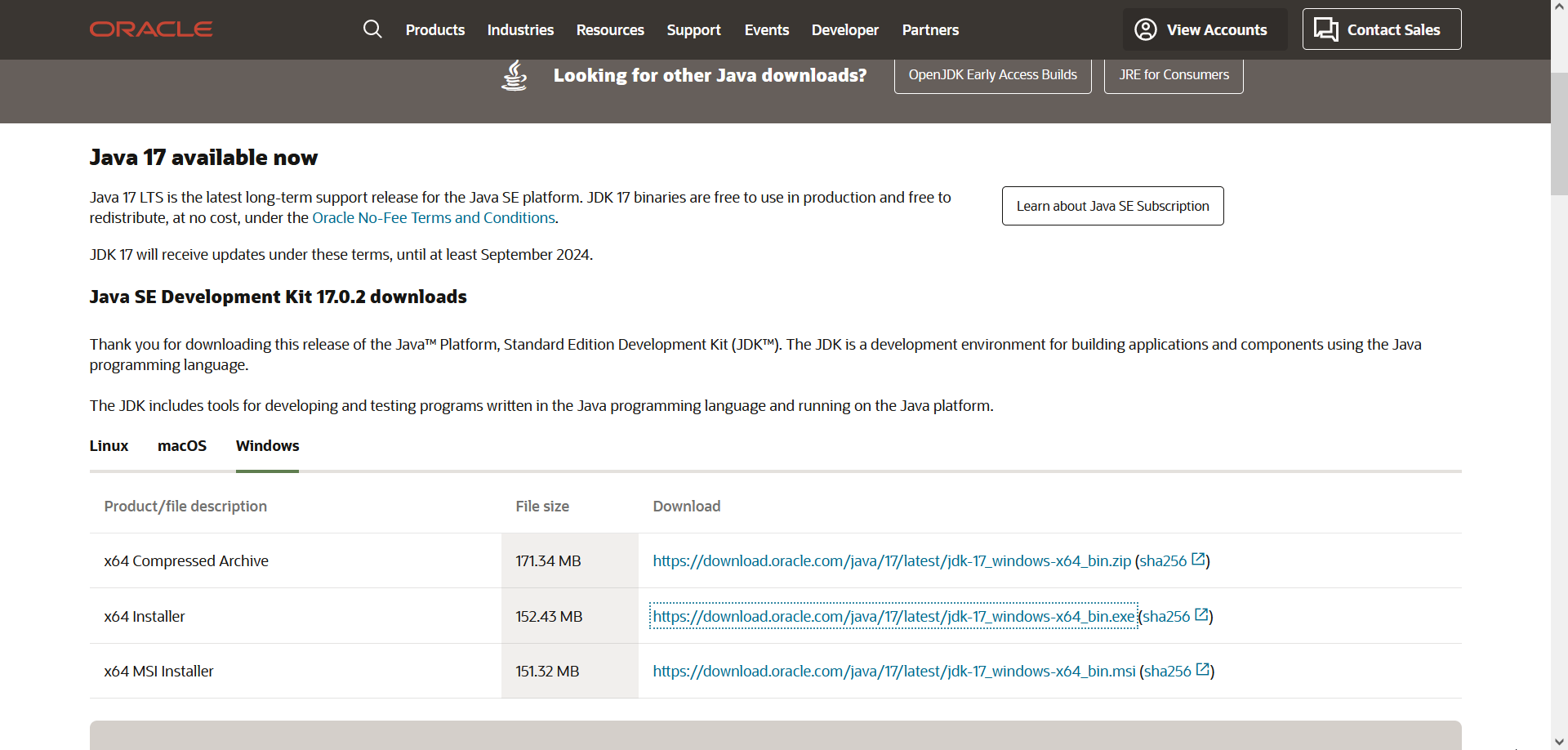Click external link icon for zip sha256
The width and height of the screenshot is (1568, 750).
click(x=1199, y=560)
